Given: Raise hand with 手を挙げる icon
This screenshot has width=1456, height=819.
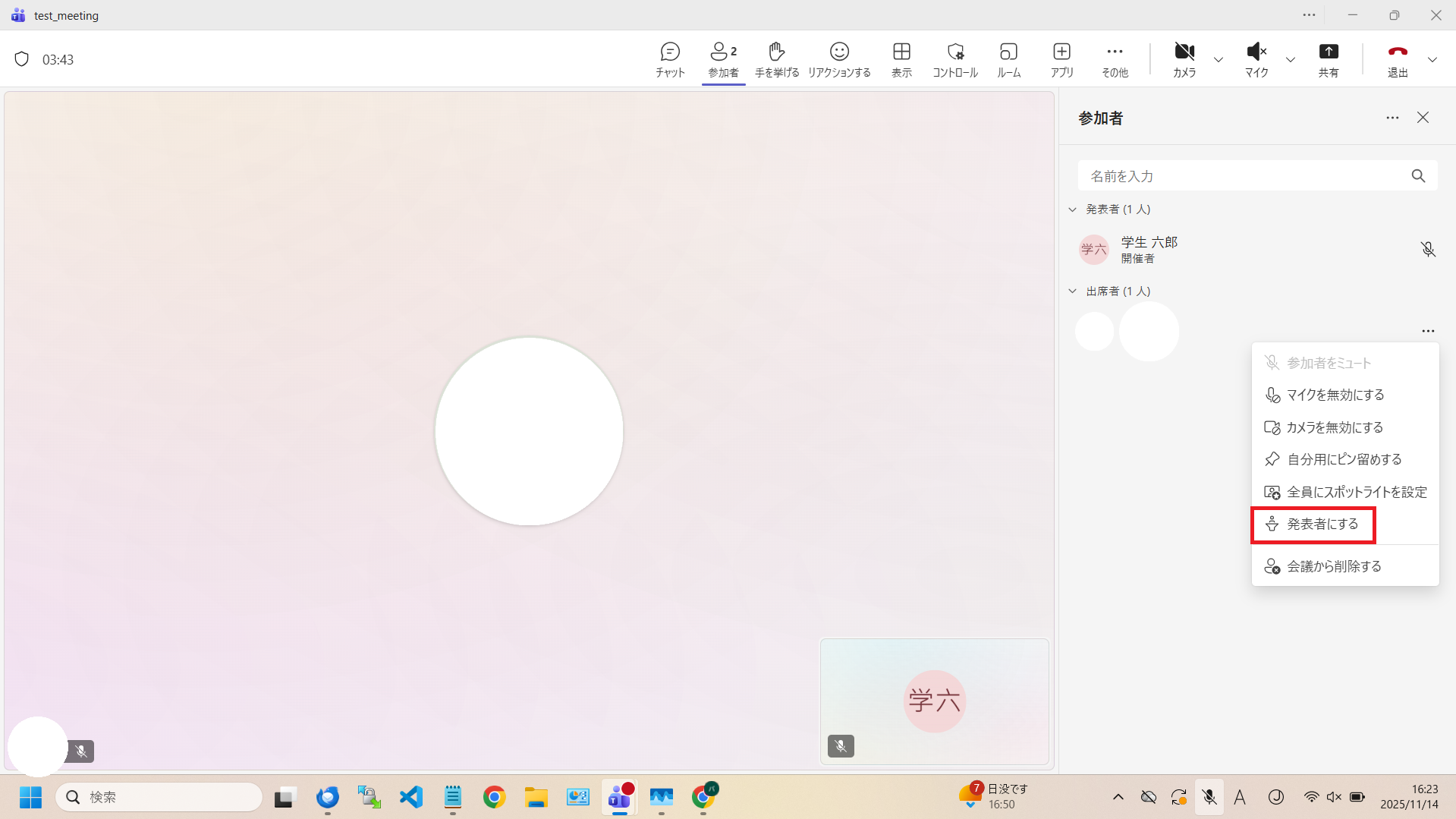Looking at the screenshot, I should click(776, 59).
